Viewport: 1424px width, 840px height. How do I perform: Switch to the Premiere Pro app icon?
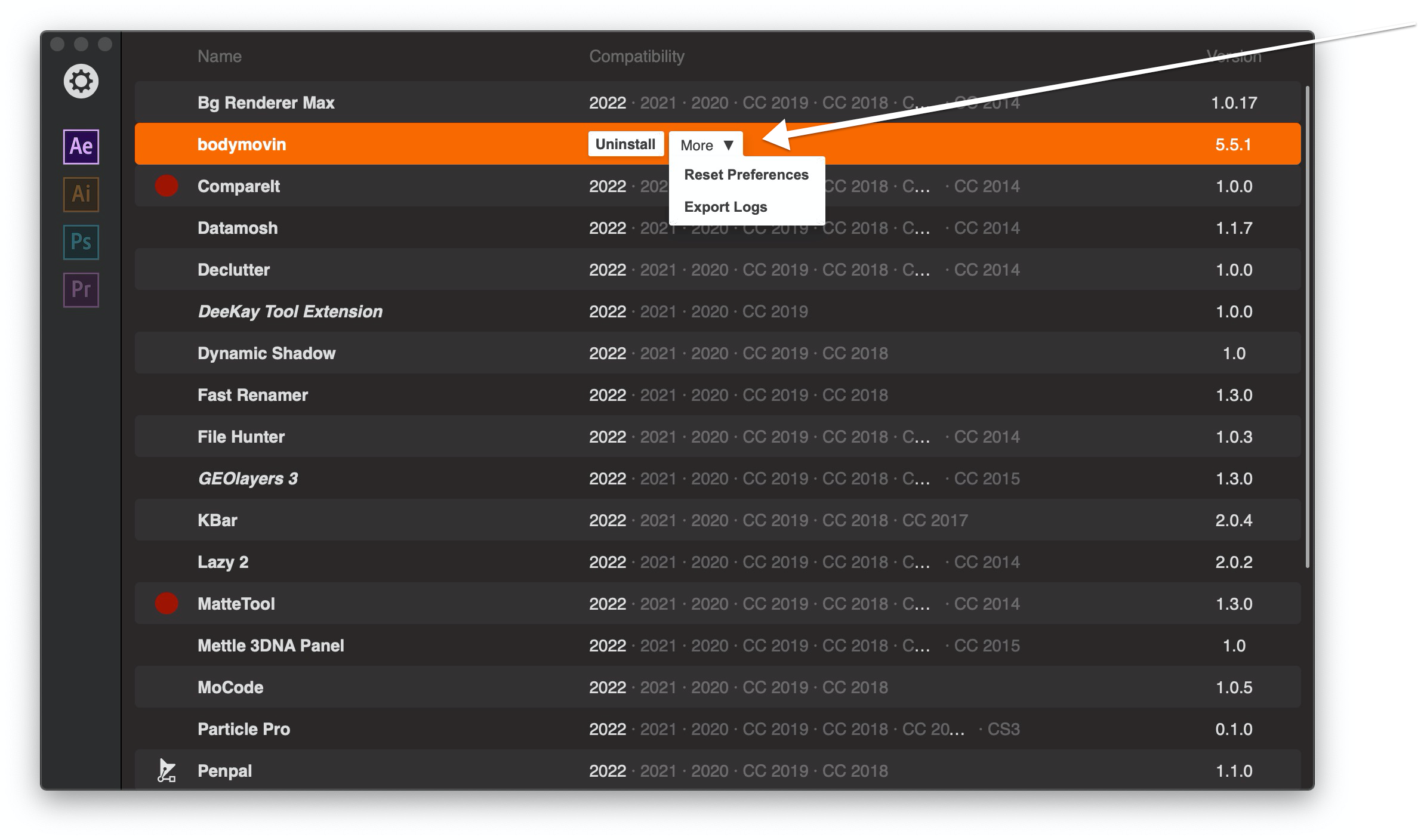point(81,289)
